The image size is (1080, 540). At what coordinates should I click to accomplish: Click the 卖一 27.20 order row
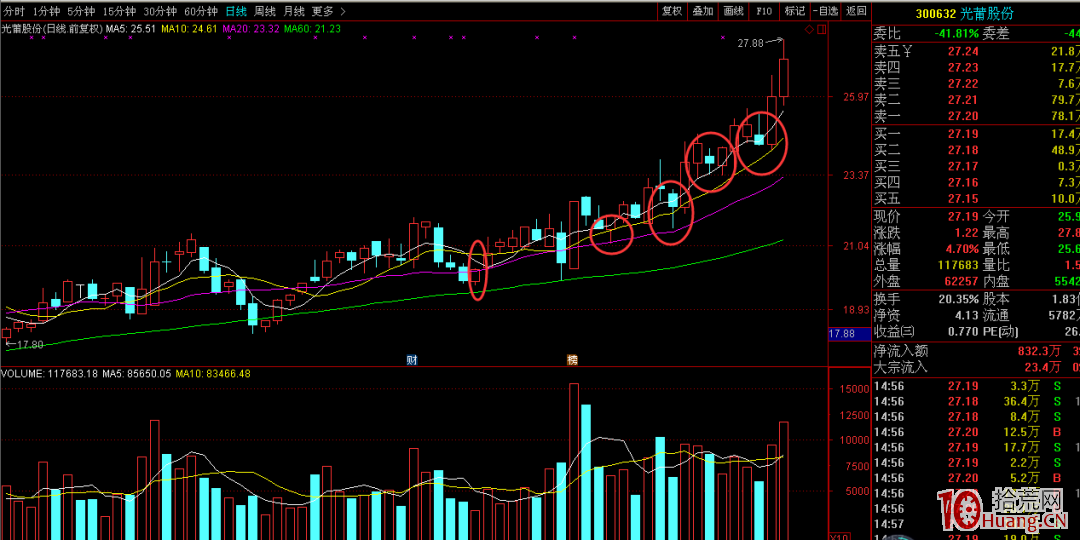pyautogui.click(x=976, y=116)
